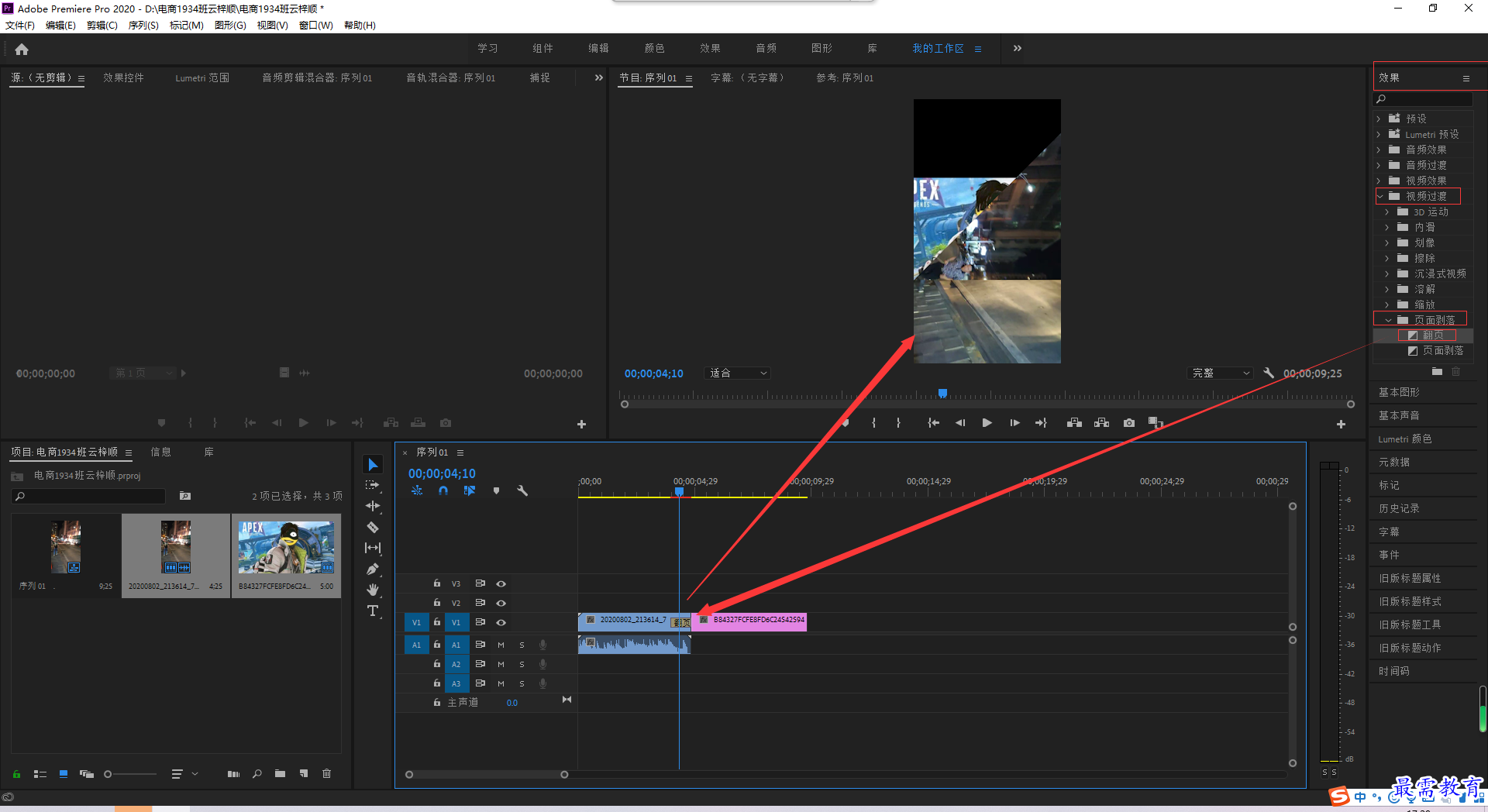Select the Track Select Forward tool
The width and height of the screenshot is (1488, 812).
pyautogui.click(x=373, y=485)
